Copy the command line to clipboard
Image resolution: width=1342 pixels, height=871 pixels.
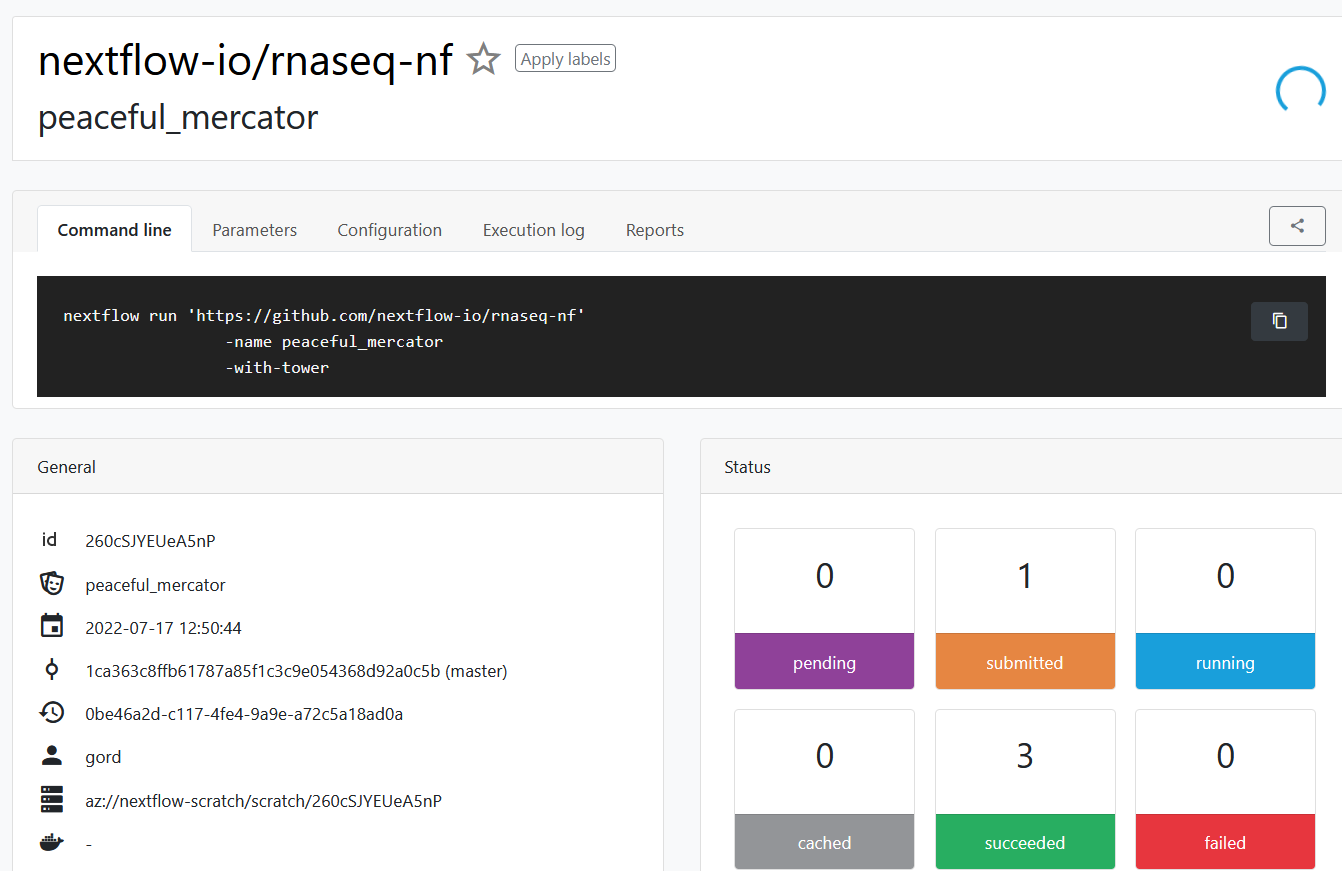click(1279, 321)
